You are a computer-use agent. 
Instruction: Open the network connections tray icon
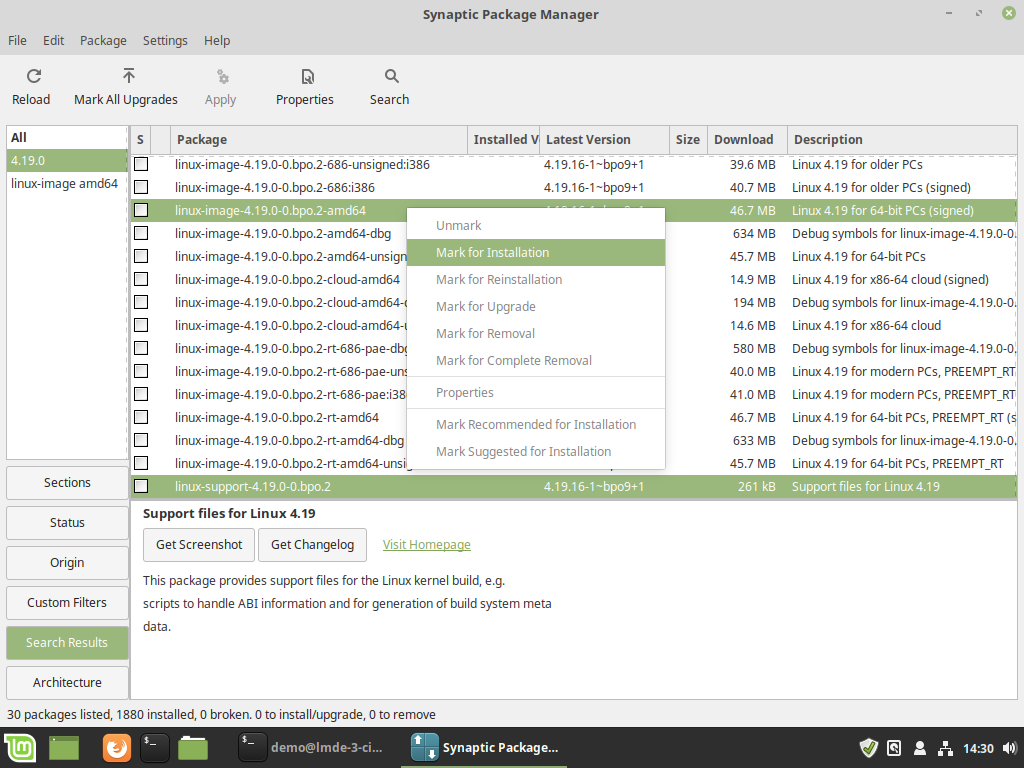[x=944, y=748]
